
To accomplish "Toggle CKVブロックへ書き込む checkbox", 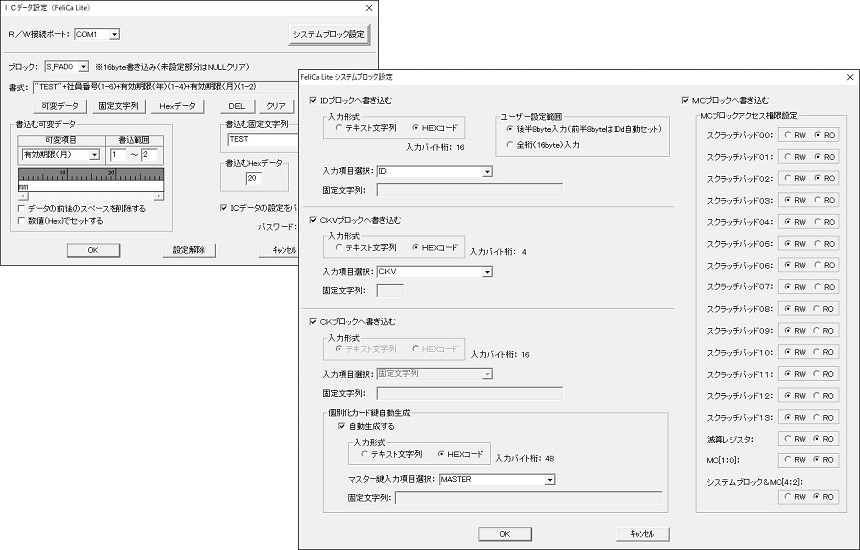I will click(313, 220).
